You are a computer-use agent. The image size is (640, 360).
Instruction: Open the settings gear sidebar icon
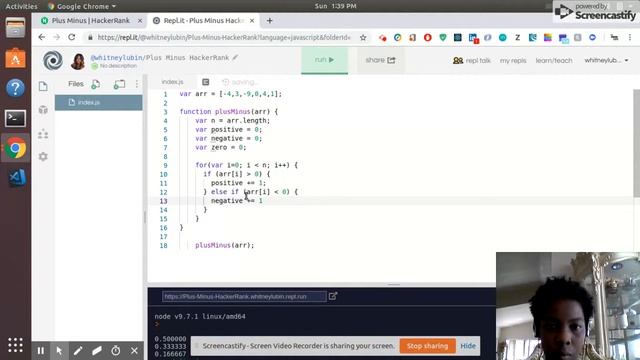(x=43, y=156)
